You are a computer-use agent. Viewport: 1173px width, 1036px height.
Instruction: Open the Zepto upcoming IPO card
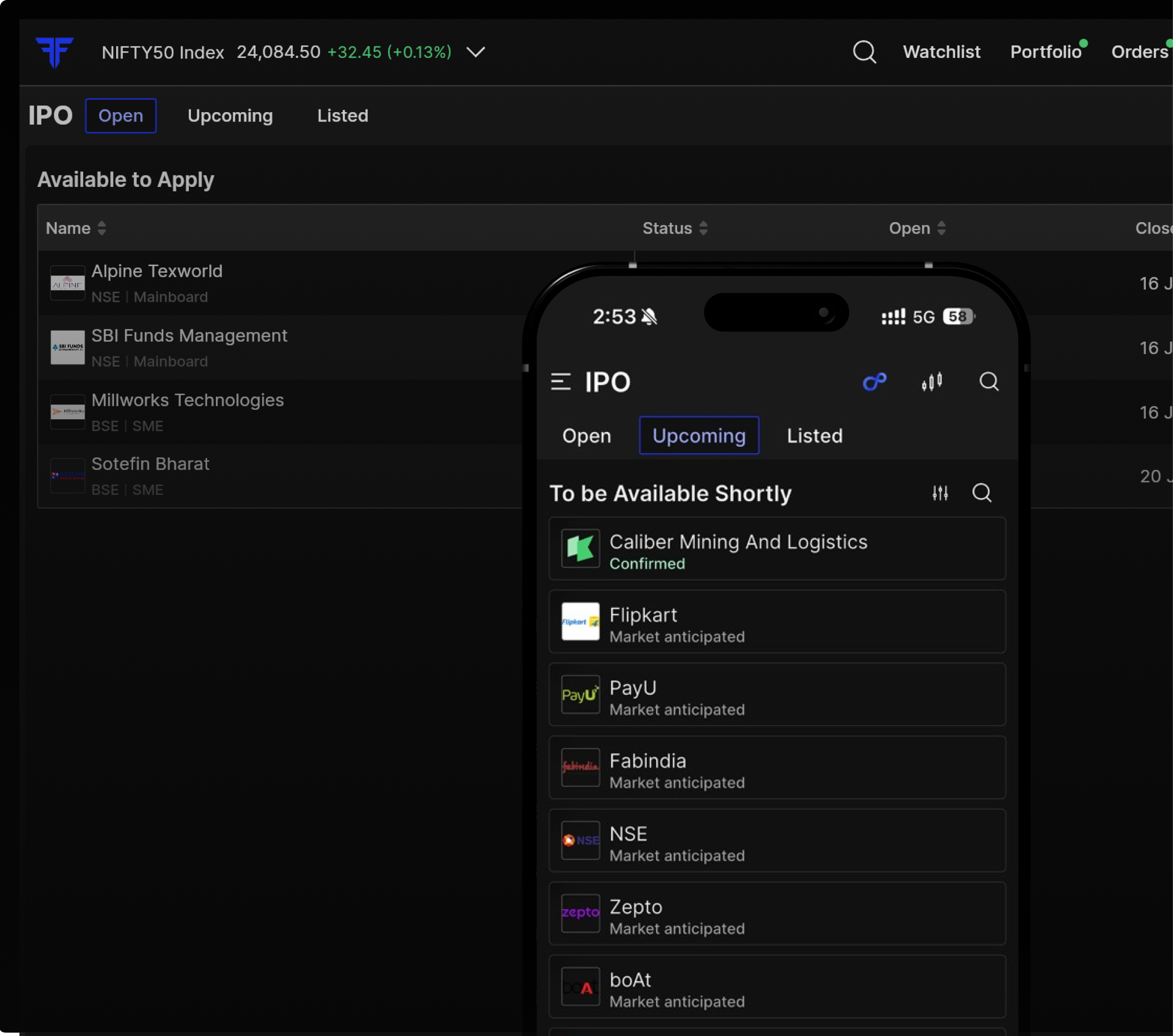[777, 913]
